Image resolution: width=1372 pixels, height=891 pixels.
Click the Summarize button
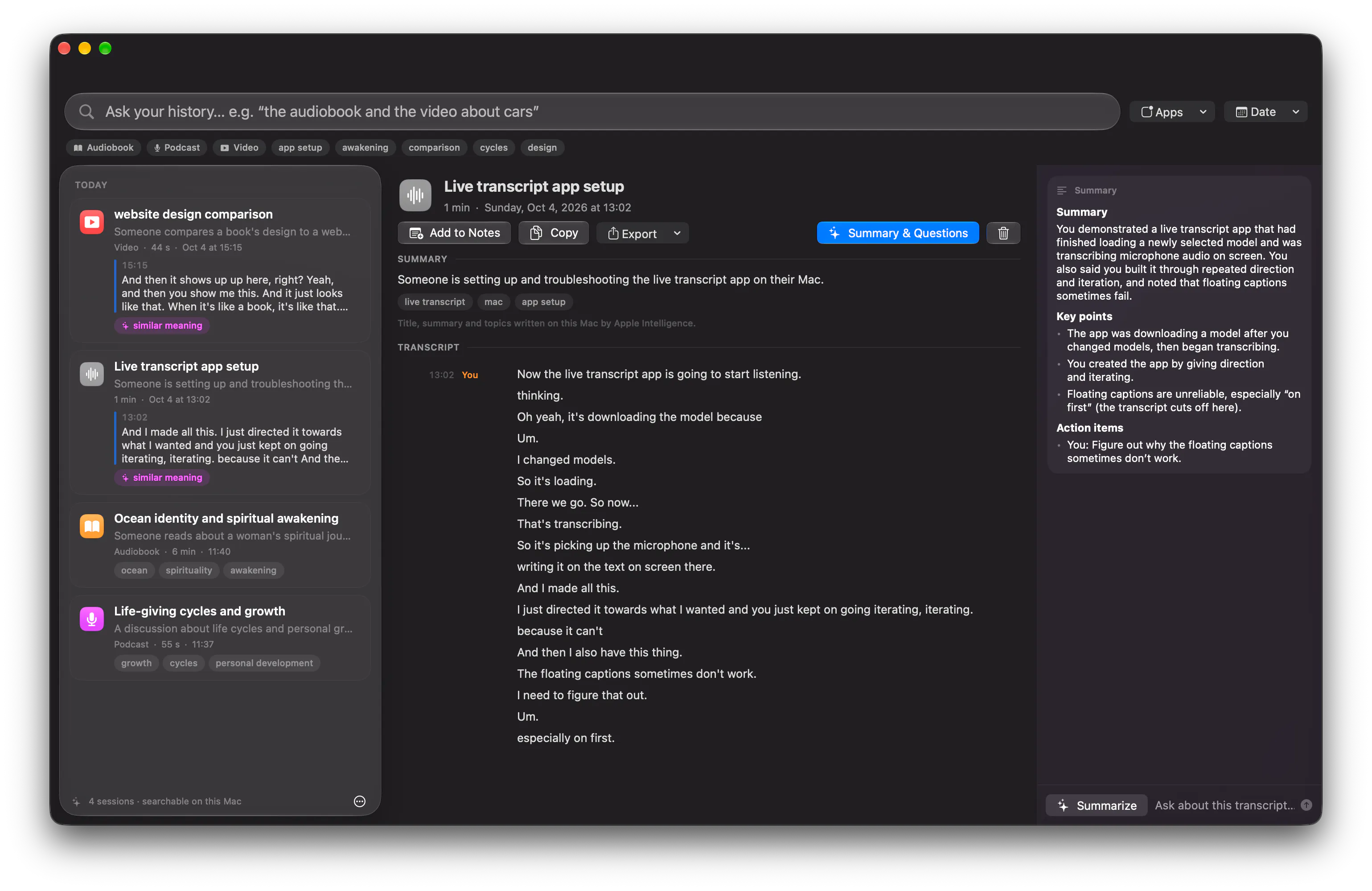tap(1097, 805)
